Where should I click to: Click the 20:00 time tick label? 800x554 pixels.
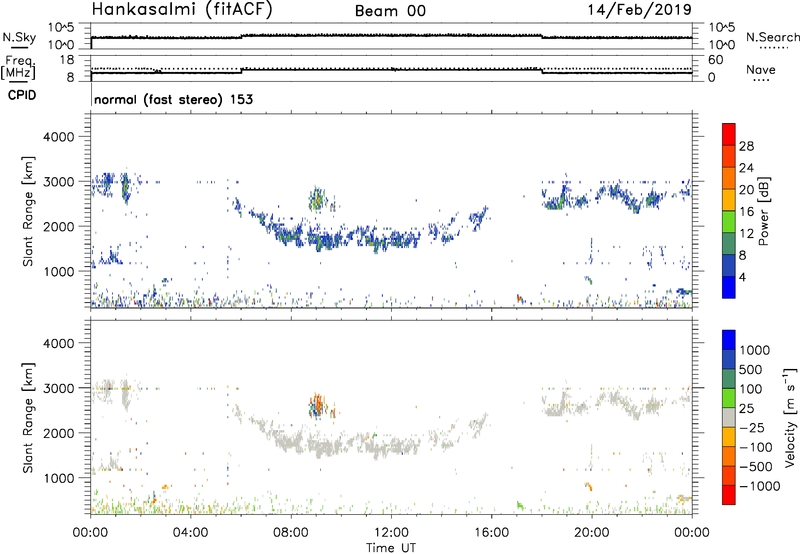591,533
